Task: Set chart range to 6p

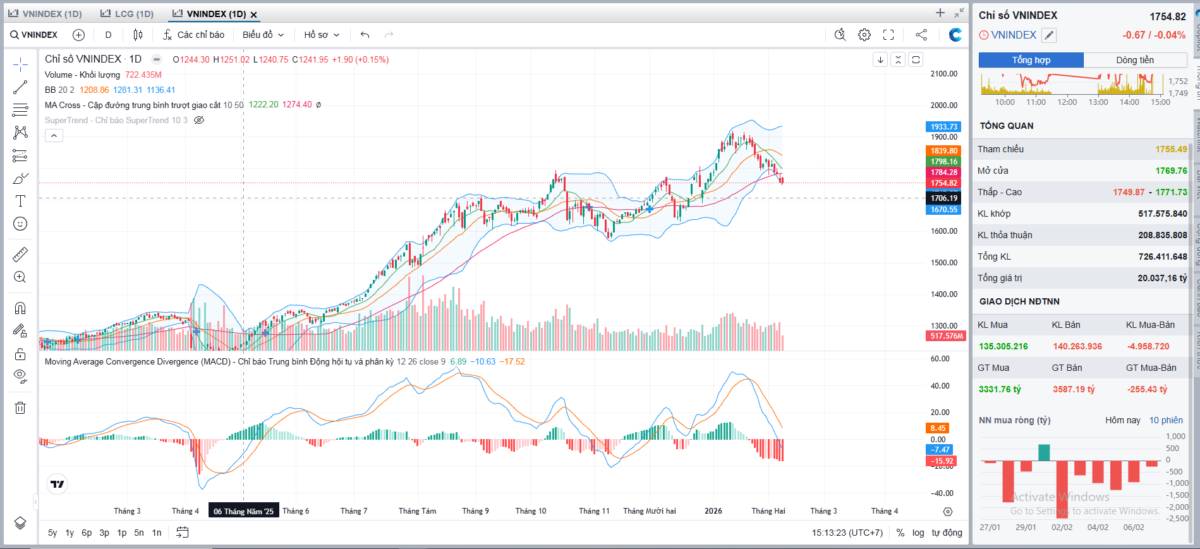Action: tap(87, 533)
